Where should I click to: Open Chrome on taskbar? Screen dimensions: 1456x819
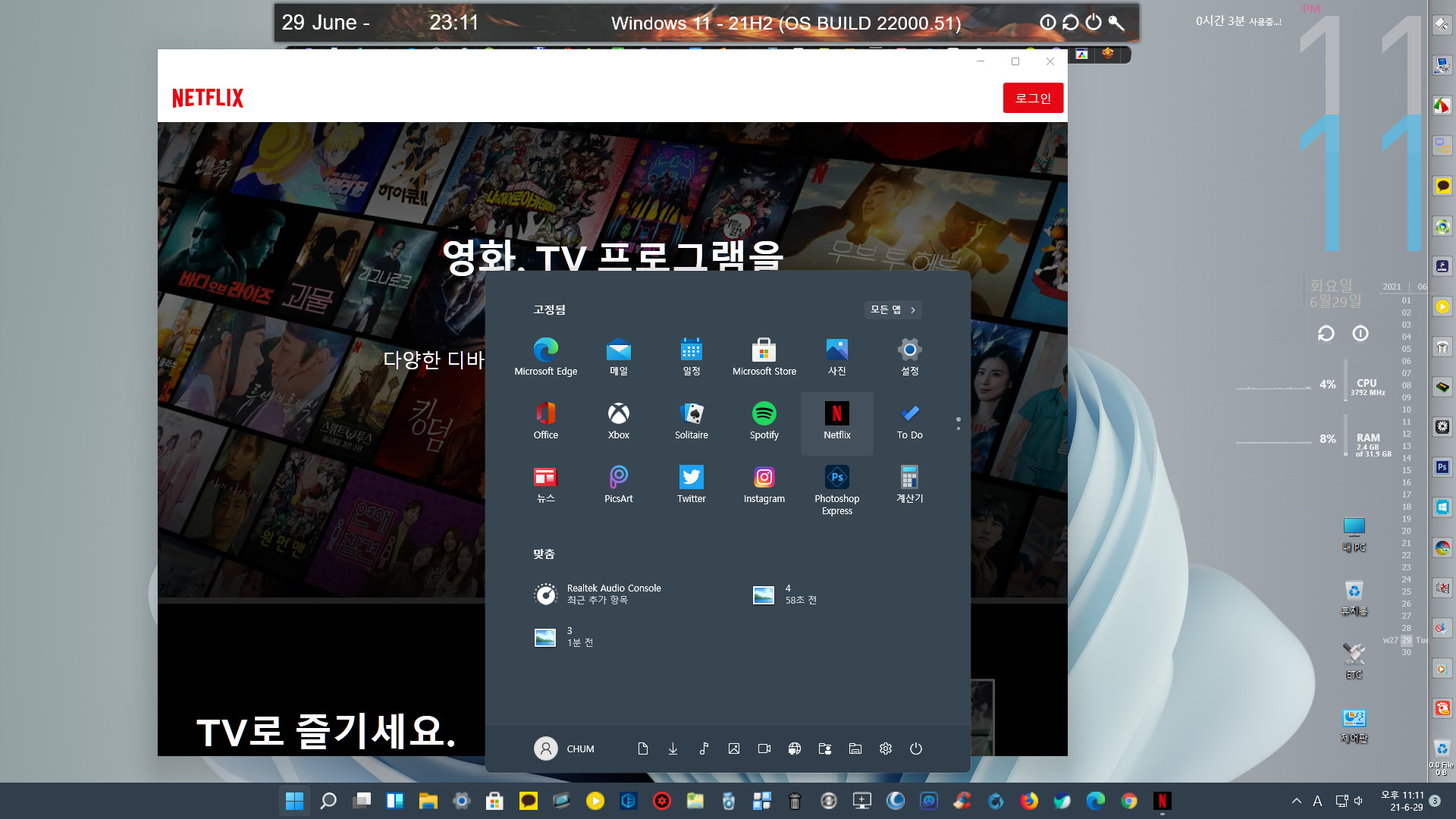click(x=1129, y=801)
